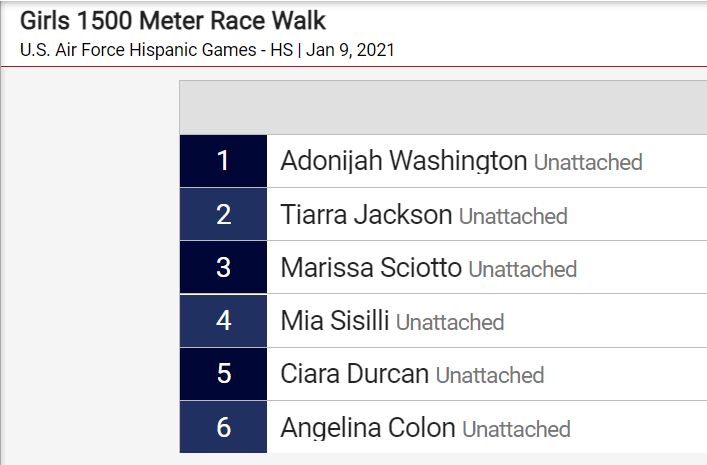Open Tiarra Jackson's athlete profile
This screenshot has width=707, height=465.
click(366, 214)
